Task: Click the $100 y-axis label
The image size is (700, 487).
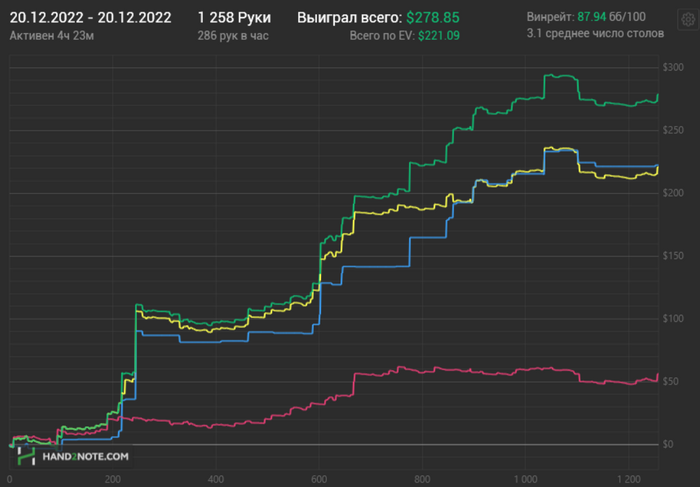Action: click(673, 319)
